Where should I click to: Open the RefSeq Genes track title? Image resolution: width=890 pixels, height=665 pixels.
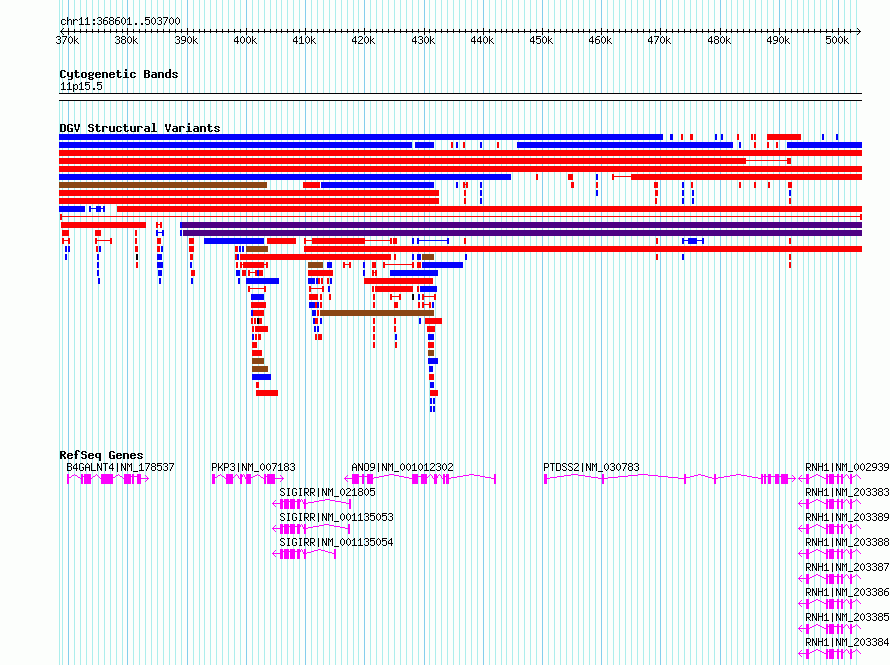101,454
